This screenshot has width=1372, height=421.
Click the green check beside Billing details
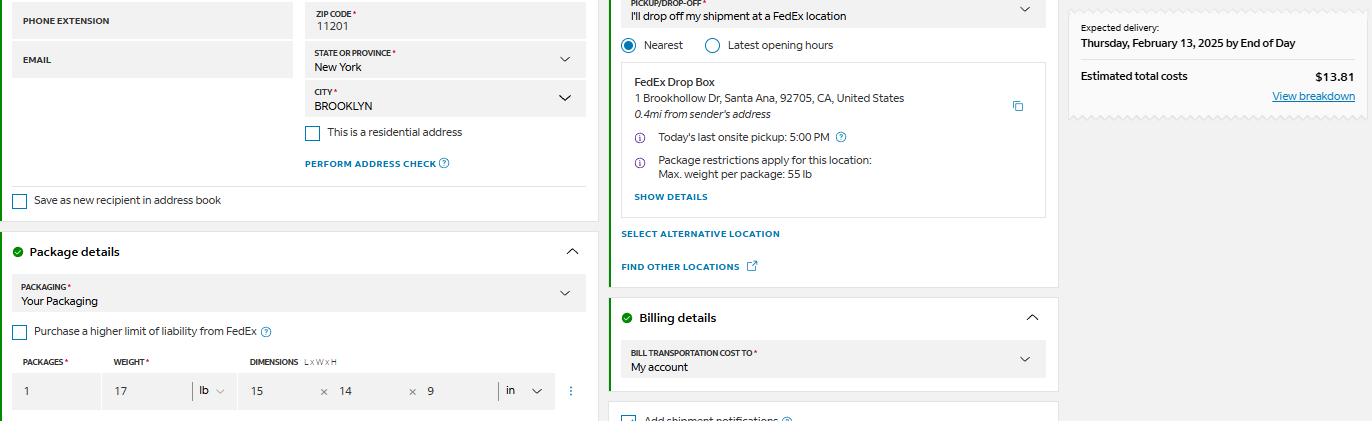(627, 318)
